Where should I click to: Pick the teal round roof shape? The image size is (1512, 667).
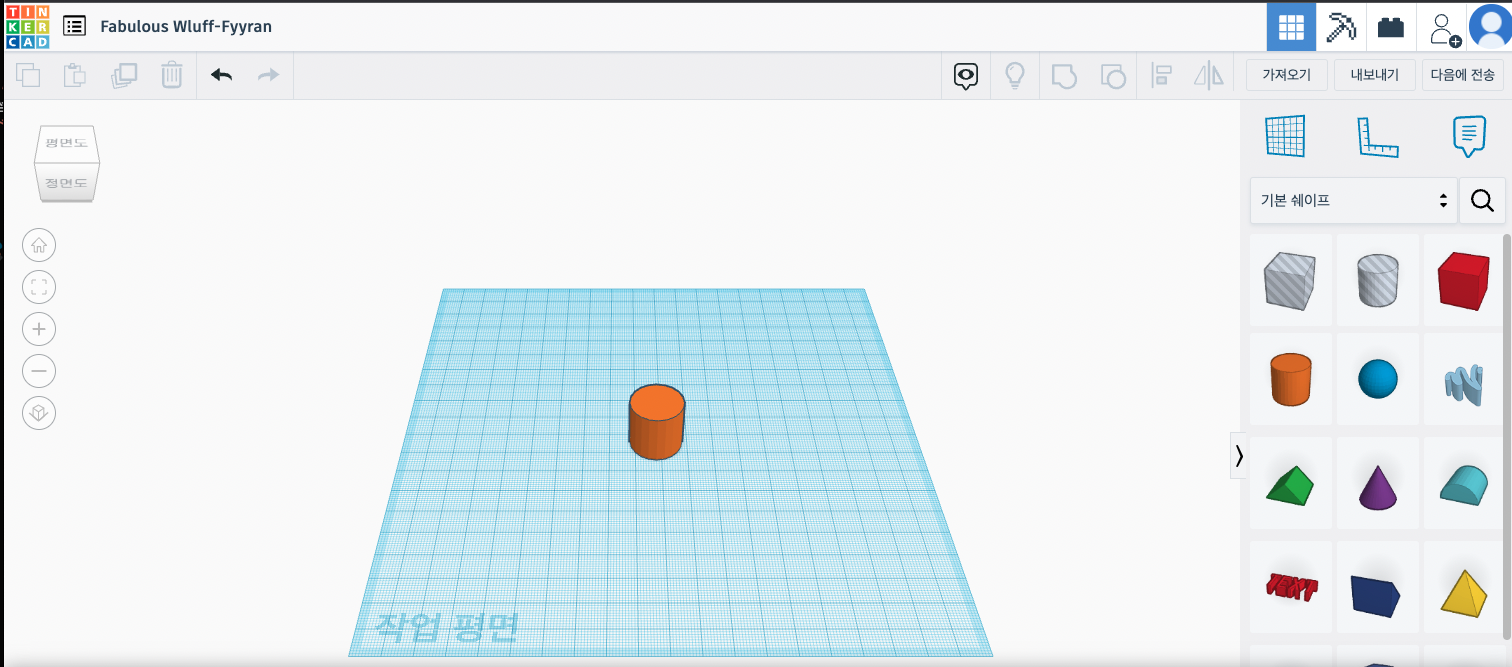click(1464, 483)
